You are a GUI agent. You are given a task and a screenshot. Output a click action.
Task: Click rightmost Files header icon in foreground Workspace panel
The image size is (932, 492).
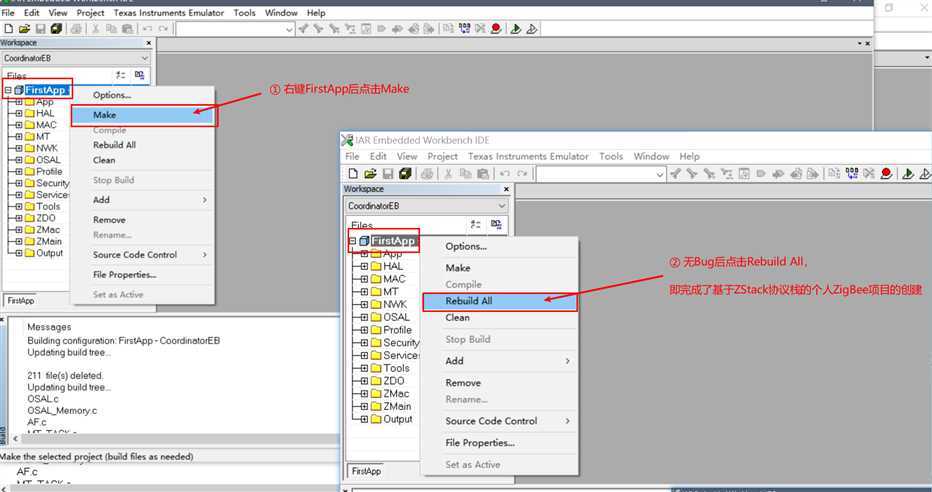pyautogui.click(x=496, y=224)
